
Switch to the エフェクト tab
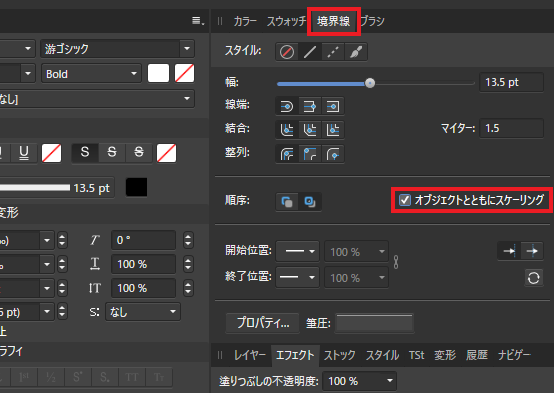pos(295,355)
